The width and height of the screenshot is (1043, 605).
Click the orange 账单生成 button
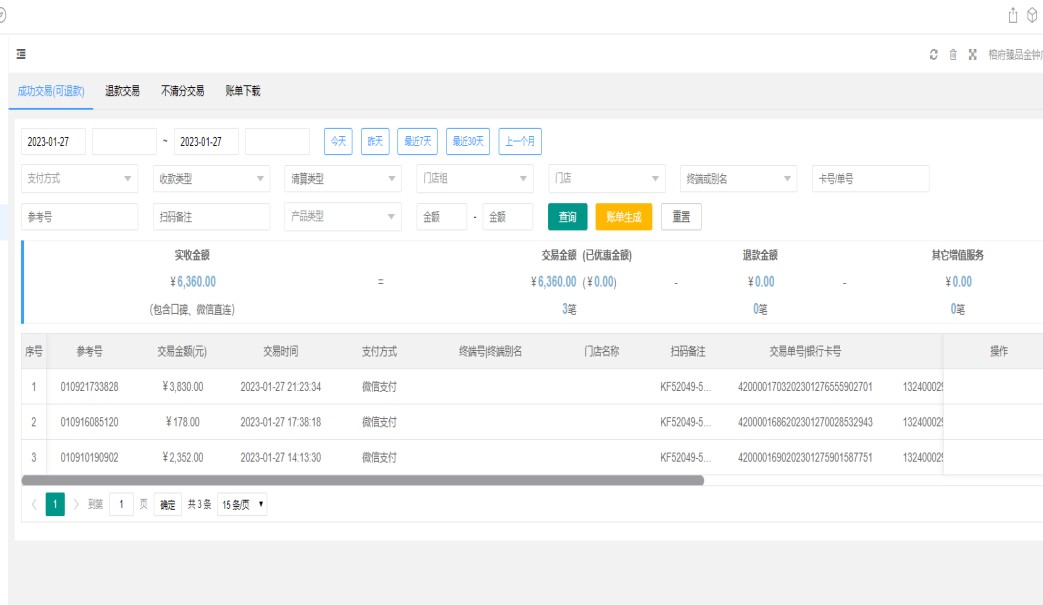tap(623, 217)
